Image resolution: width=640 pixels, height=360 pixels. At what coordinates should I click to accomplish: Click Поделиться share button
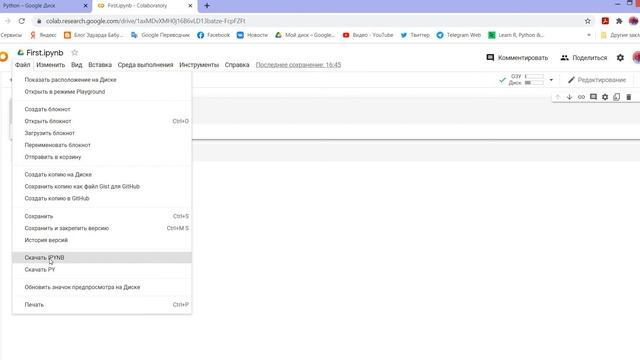point(584,58)
